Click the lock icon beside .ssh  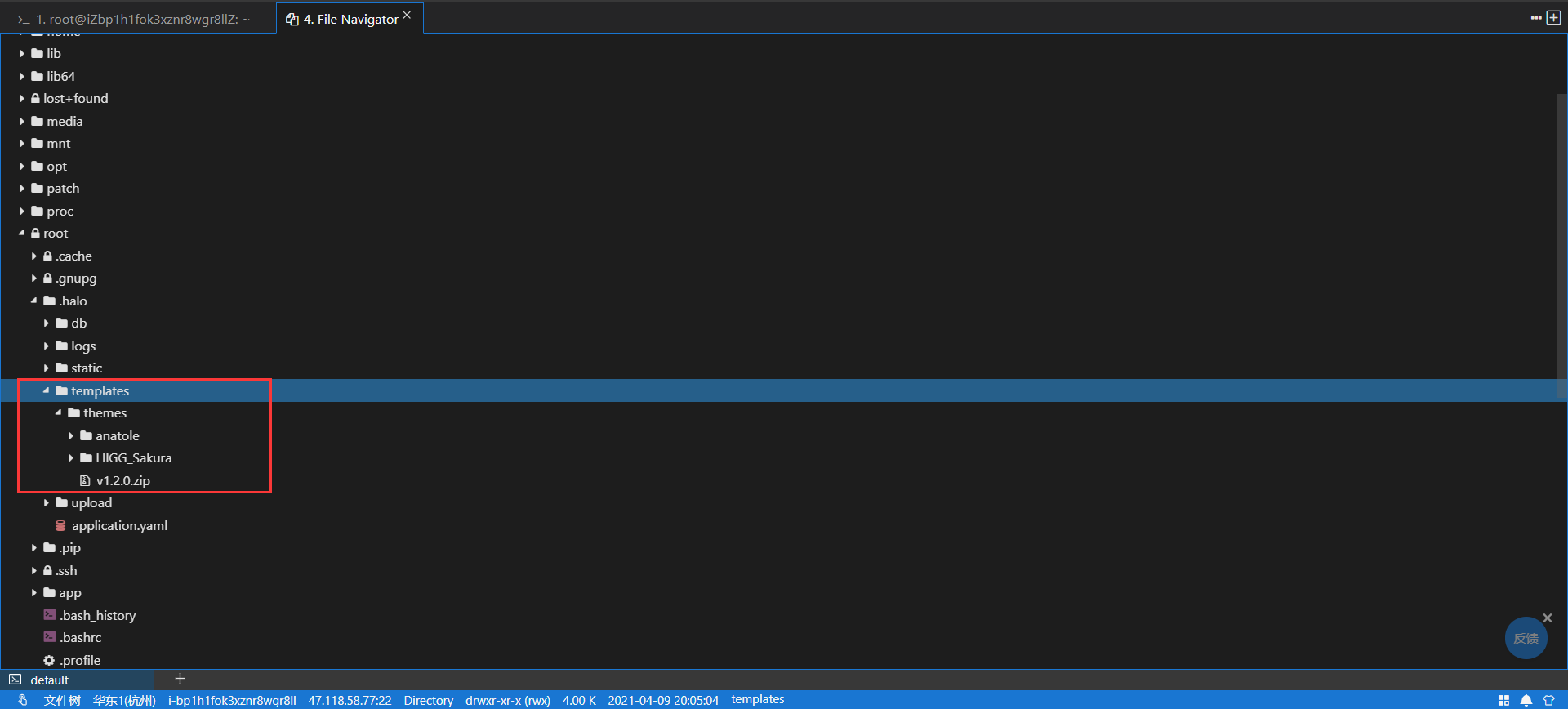click(x=47, y=570)
